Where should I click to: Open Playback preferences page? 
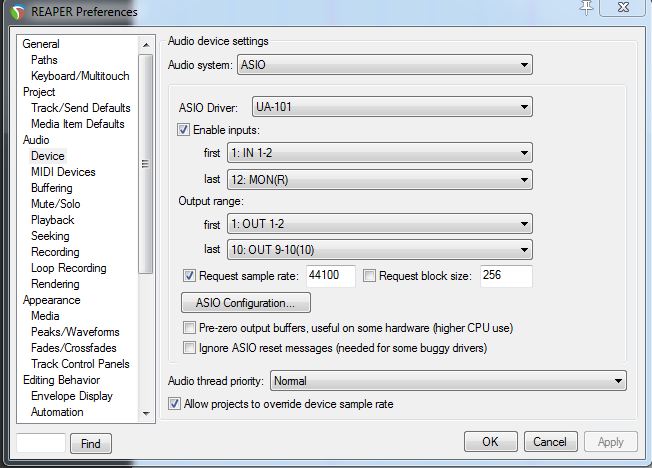coord(53,220)
